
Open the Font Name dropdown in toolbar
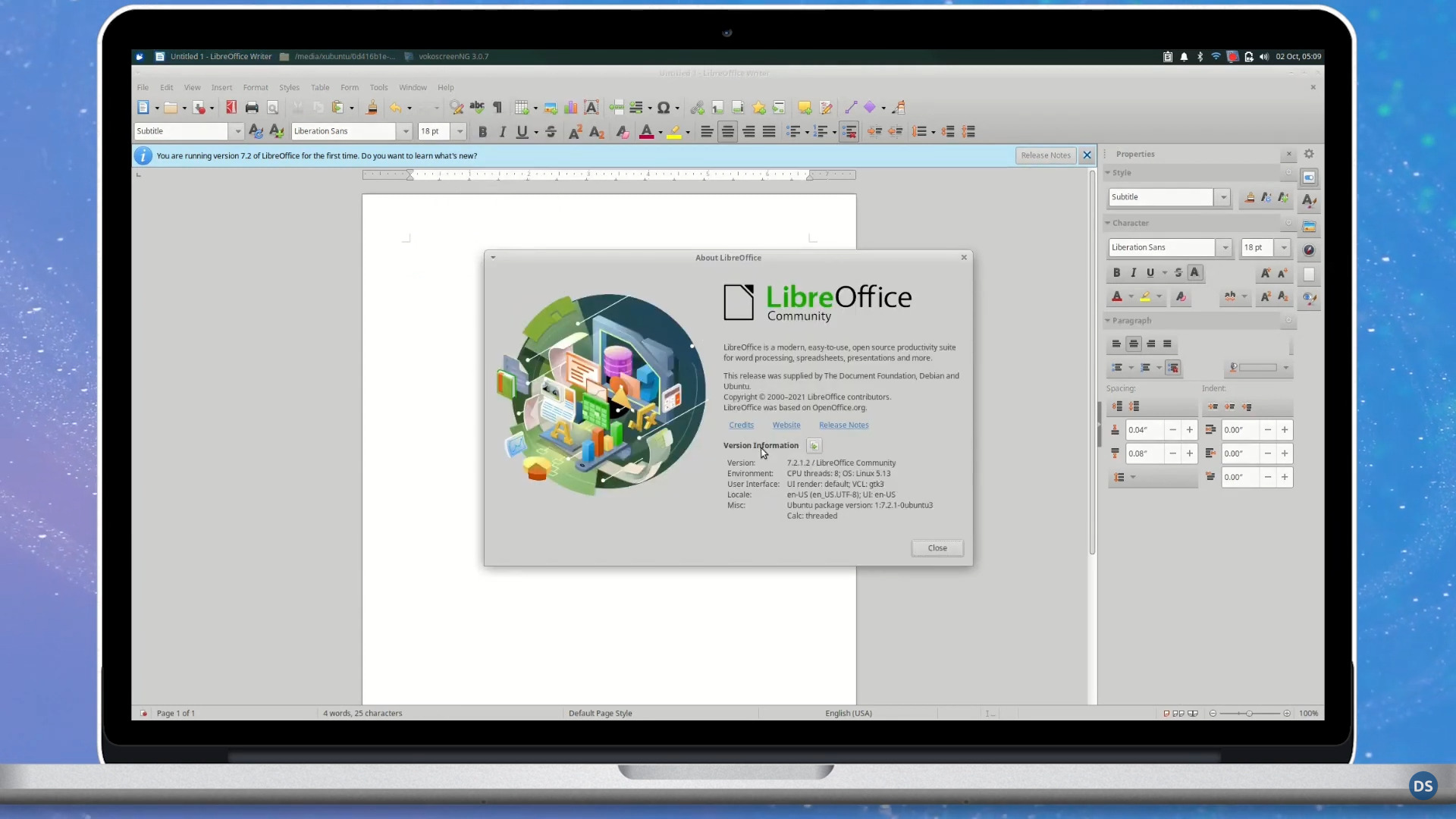click(406, 132)
